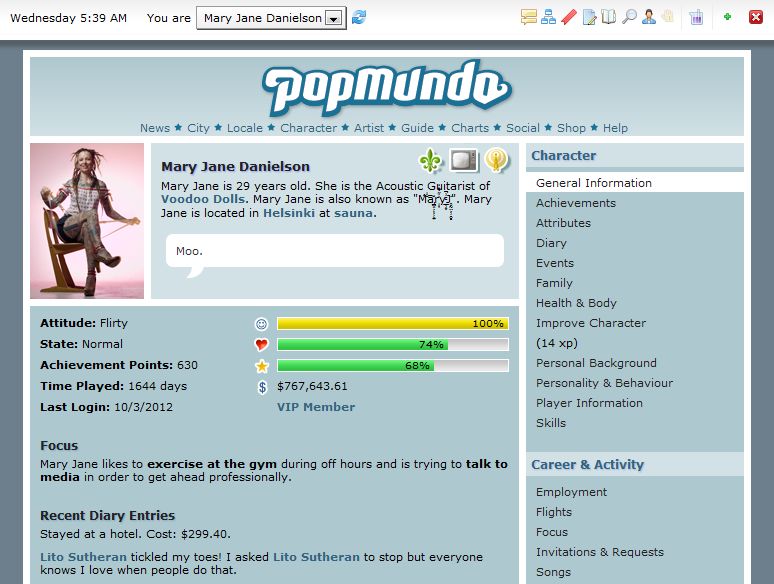Open the Shop menu
This screenshot has width=774, height=584.
(571, 128)
